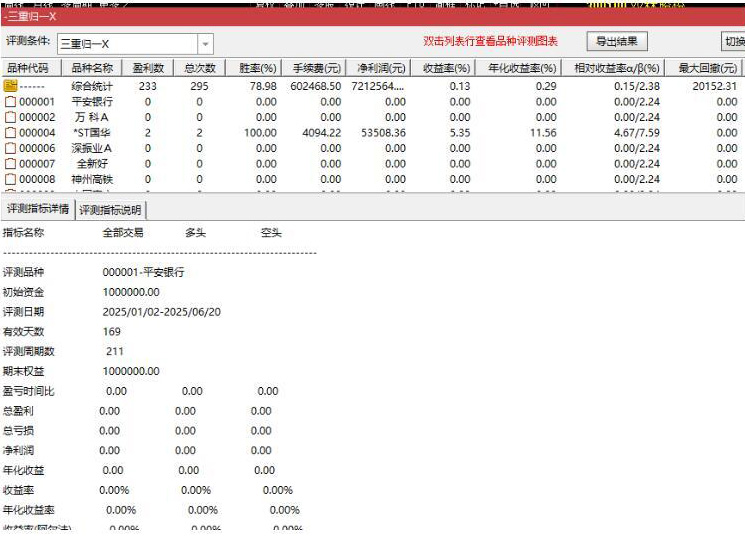Select the 万科A row name

click(92, 117)
